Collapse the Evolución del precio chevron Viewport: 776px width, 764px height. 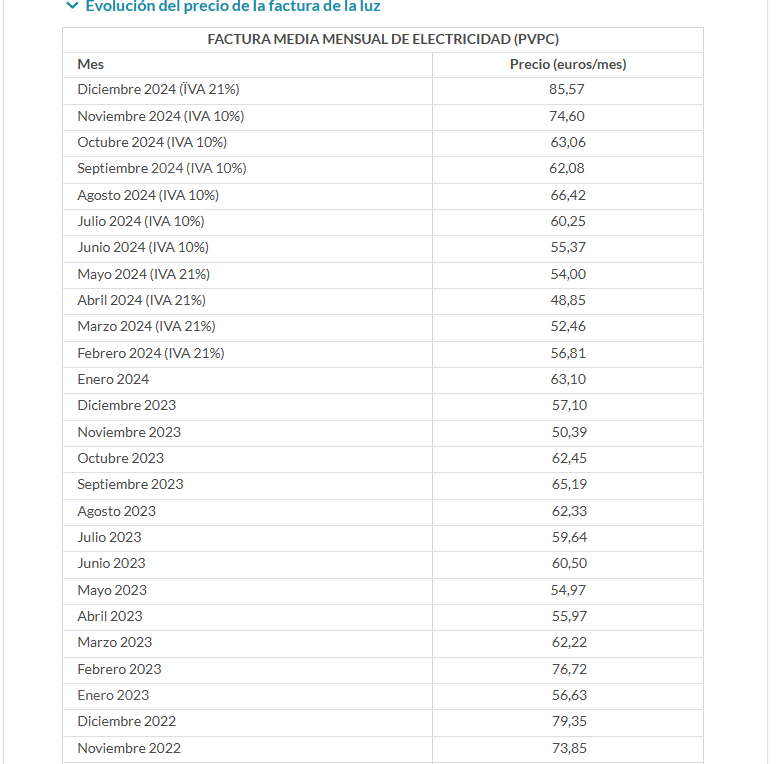(72, 6)
